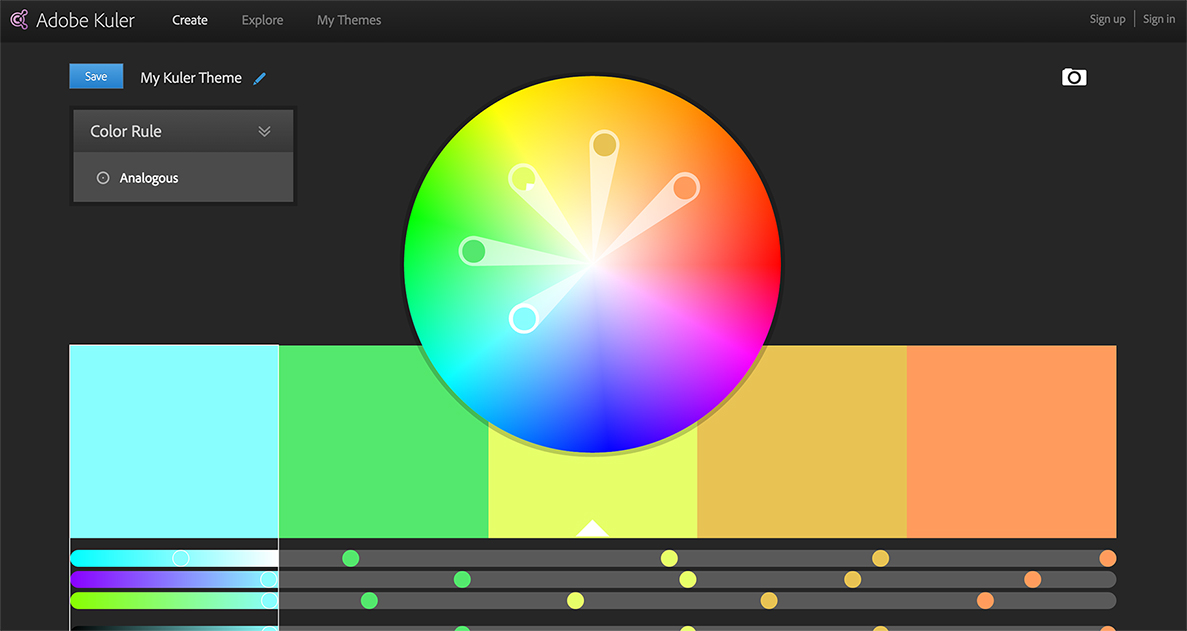Click the cyan gradient slider handle, first row
Image resolution: width=1187 pixels, height=631 pixels.
pyautogui.click(x=181, y=558)
